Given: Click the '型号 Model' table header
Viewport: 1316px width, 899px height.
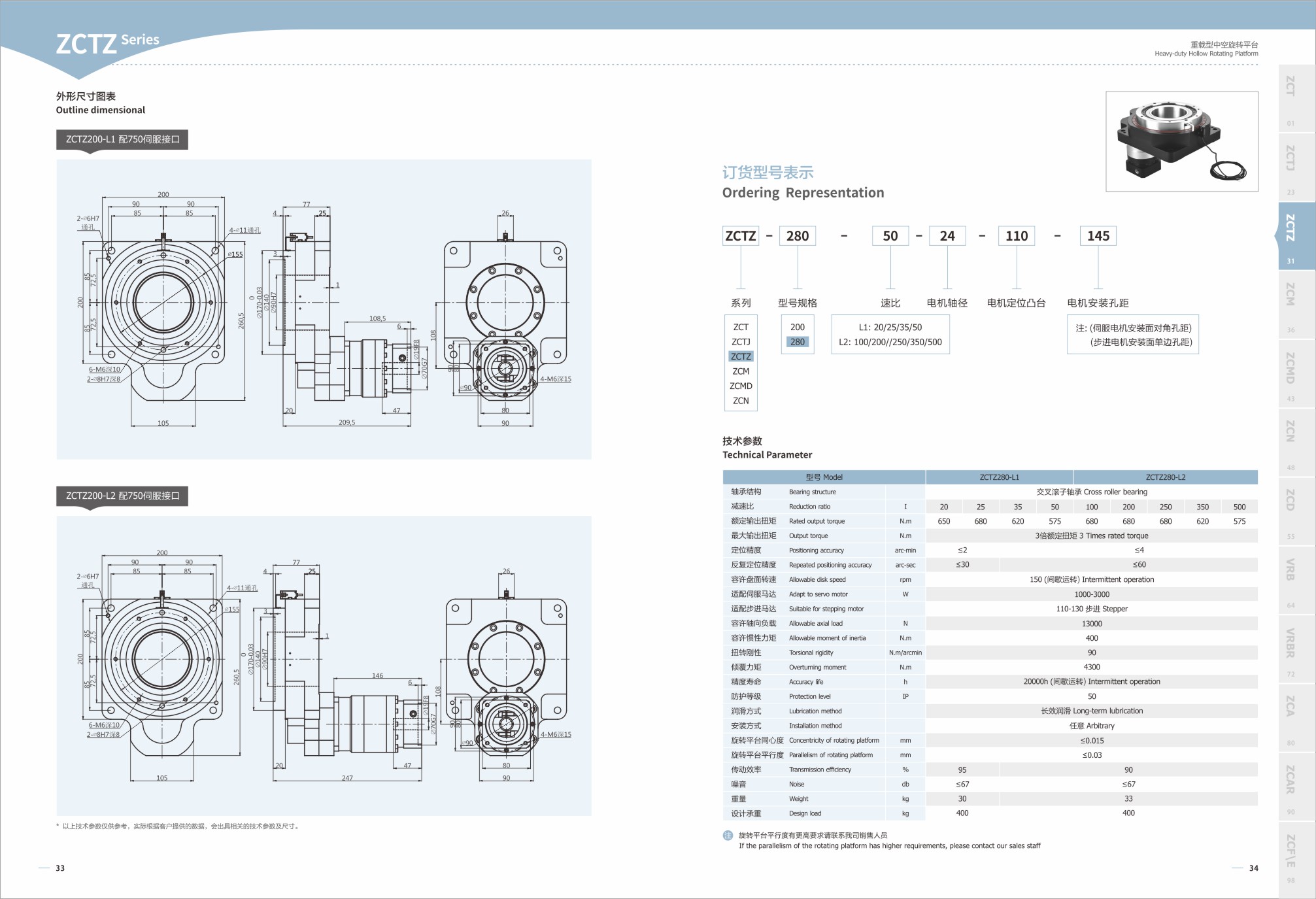Looking at the screenshot, I should coord(824,477).
